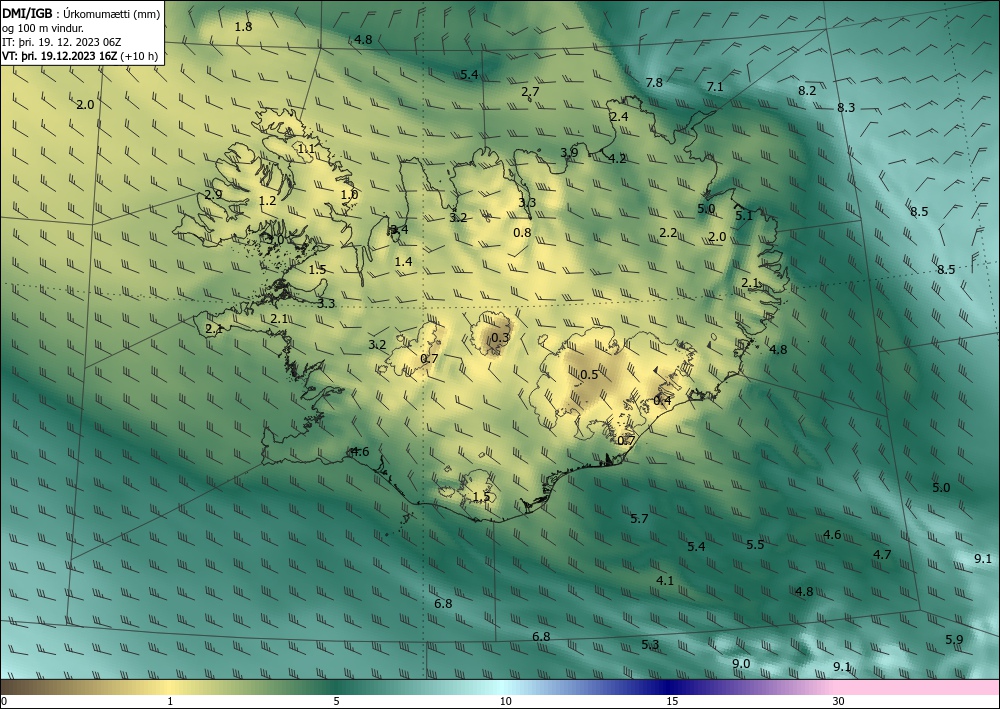Click the 15 tick label on the color scale
1000x709 pixels.
pos(672,701)
